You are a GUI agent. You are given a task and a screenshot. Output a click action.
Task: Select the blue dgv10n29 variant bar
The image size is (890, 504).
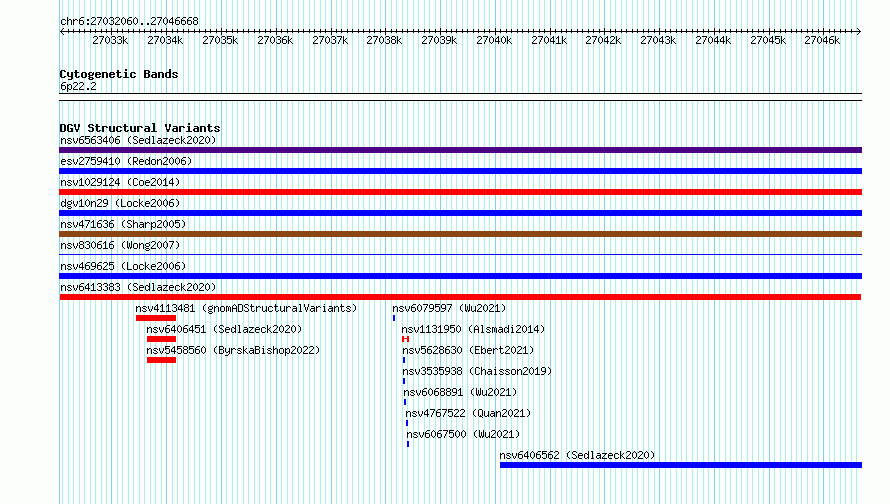click(x=460, y=213)
